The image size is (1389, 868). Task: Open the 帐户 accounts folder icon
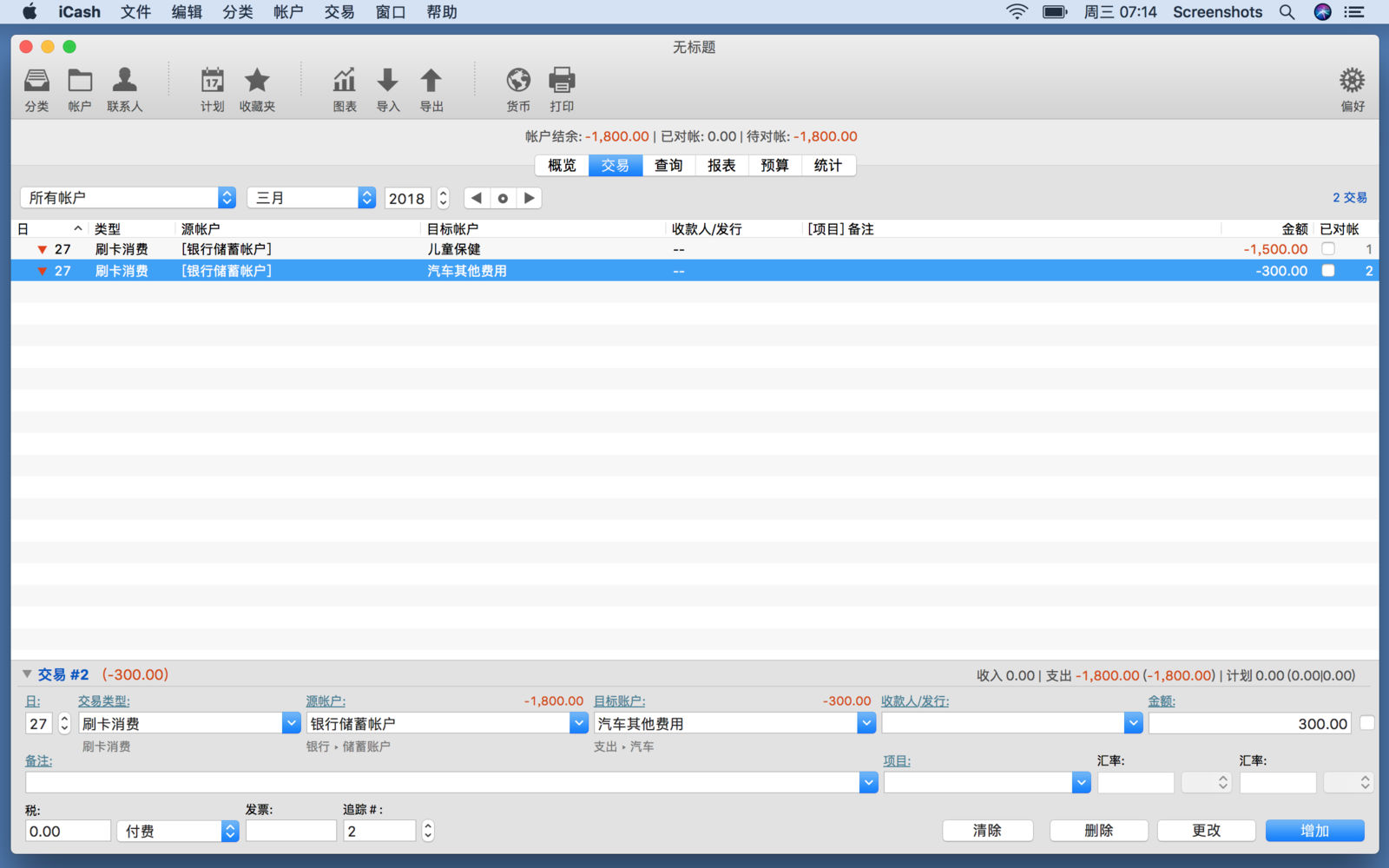click(80, 89)
